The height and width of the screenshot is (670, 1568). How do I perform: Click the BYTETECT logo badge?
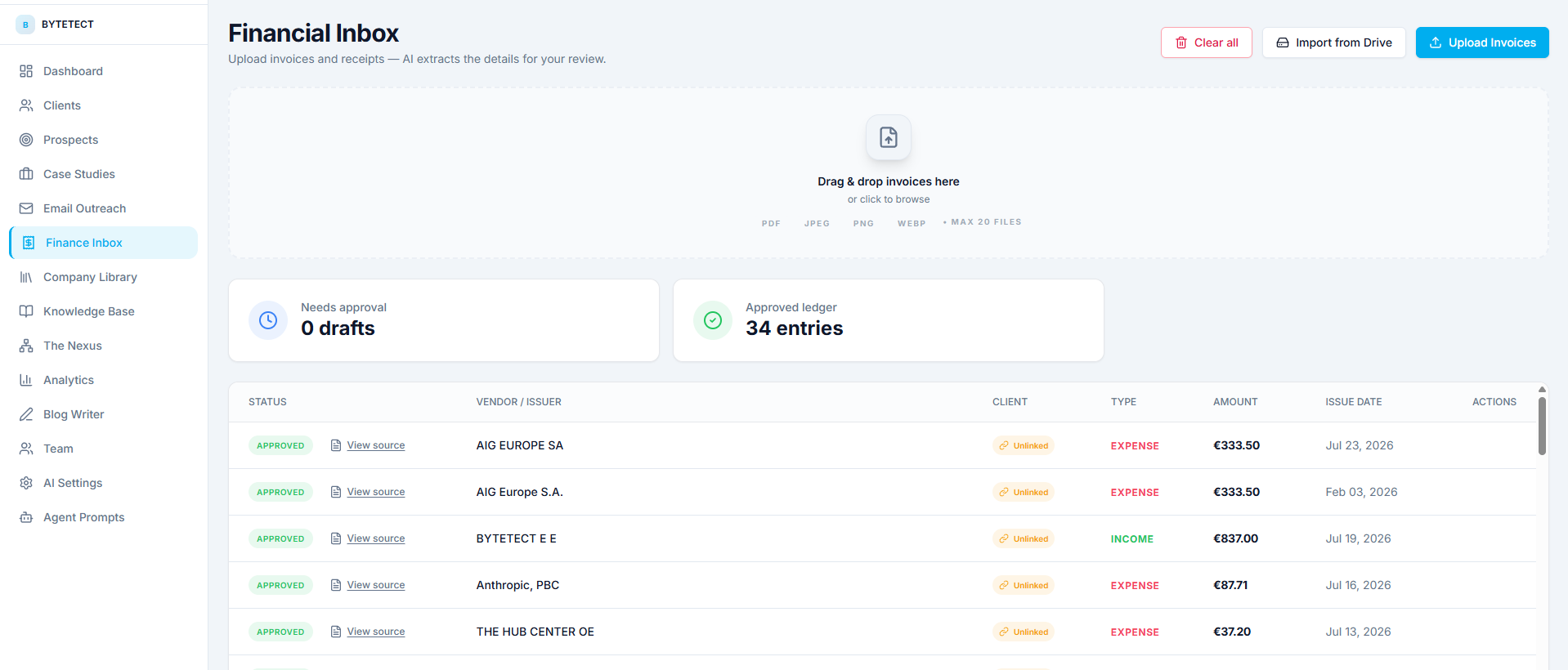(x=25, y=25)
